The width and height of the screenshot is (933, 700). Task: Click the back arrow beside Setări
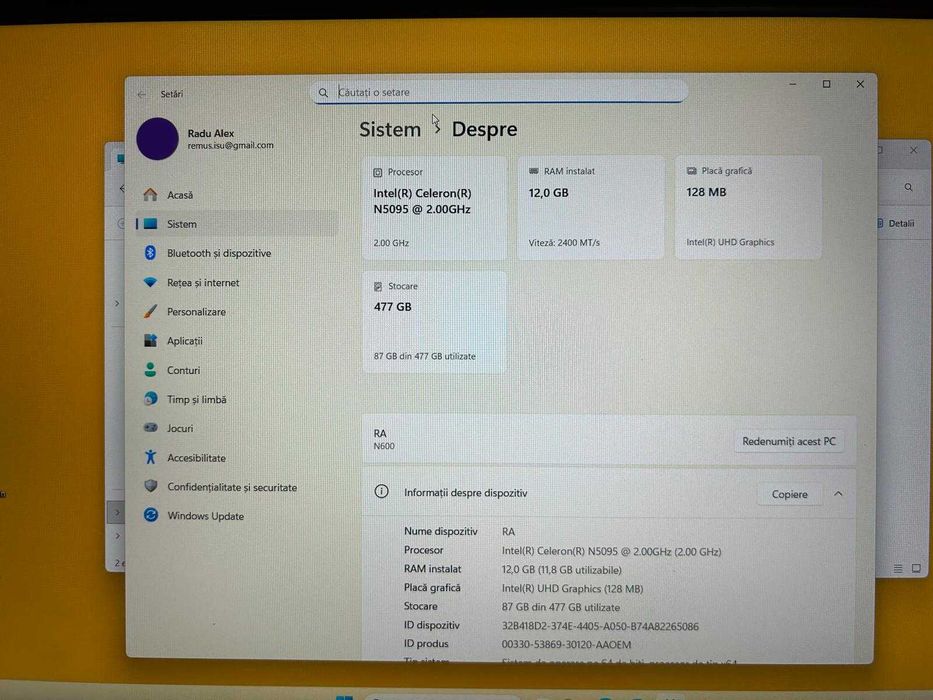click(142, 94)
